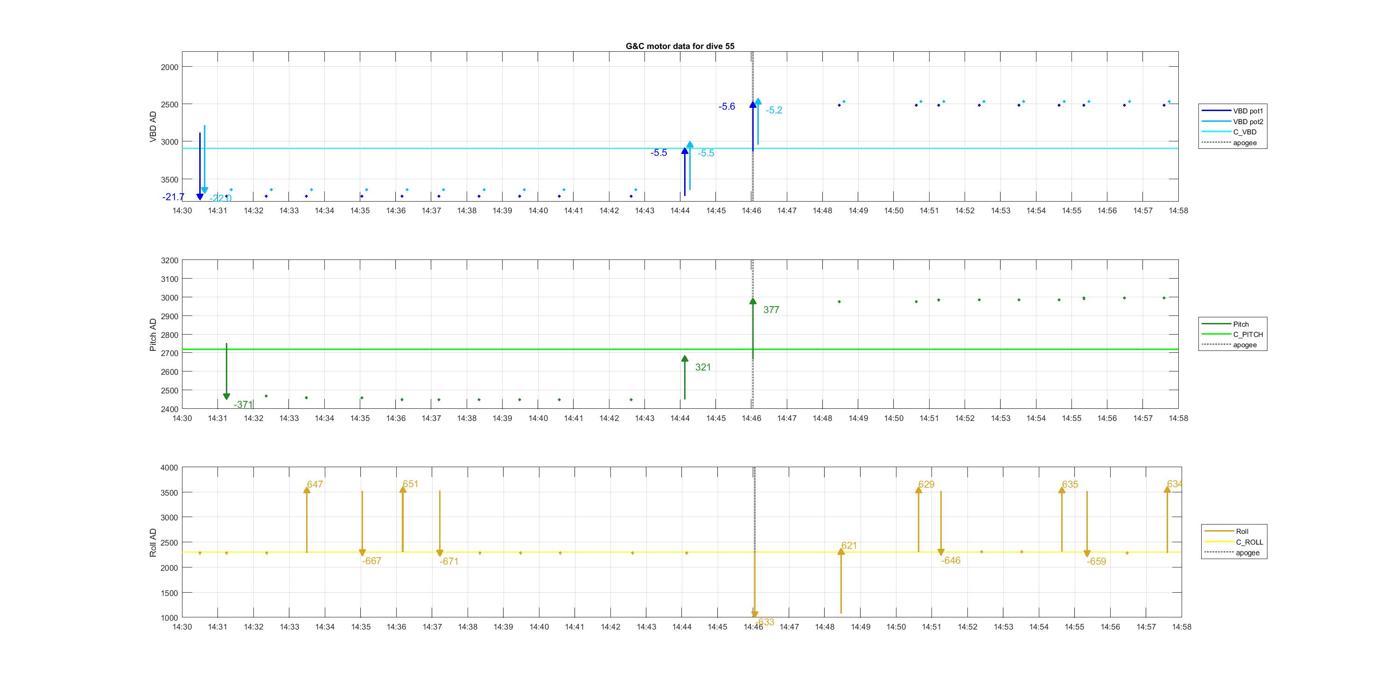
Task: Click the "321" pitch data label
Action: coord(703,367)
